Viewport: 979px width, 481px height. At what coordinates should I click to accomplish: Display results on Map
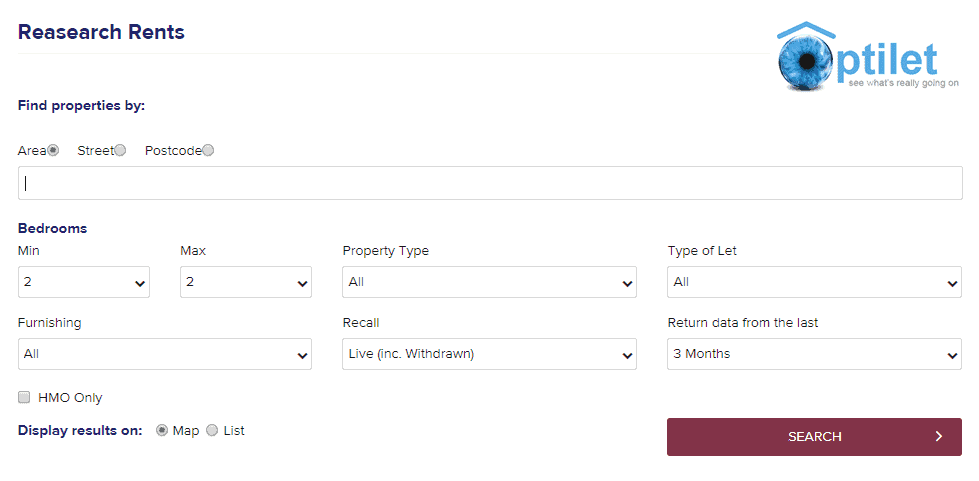pos(162,431)
